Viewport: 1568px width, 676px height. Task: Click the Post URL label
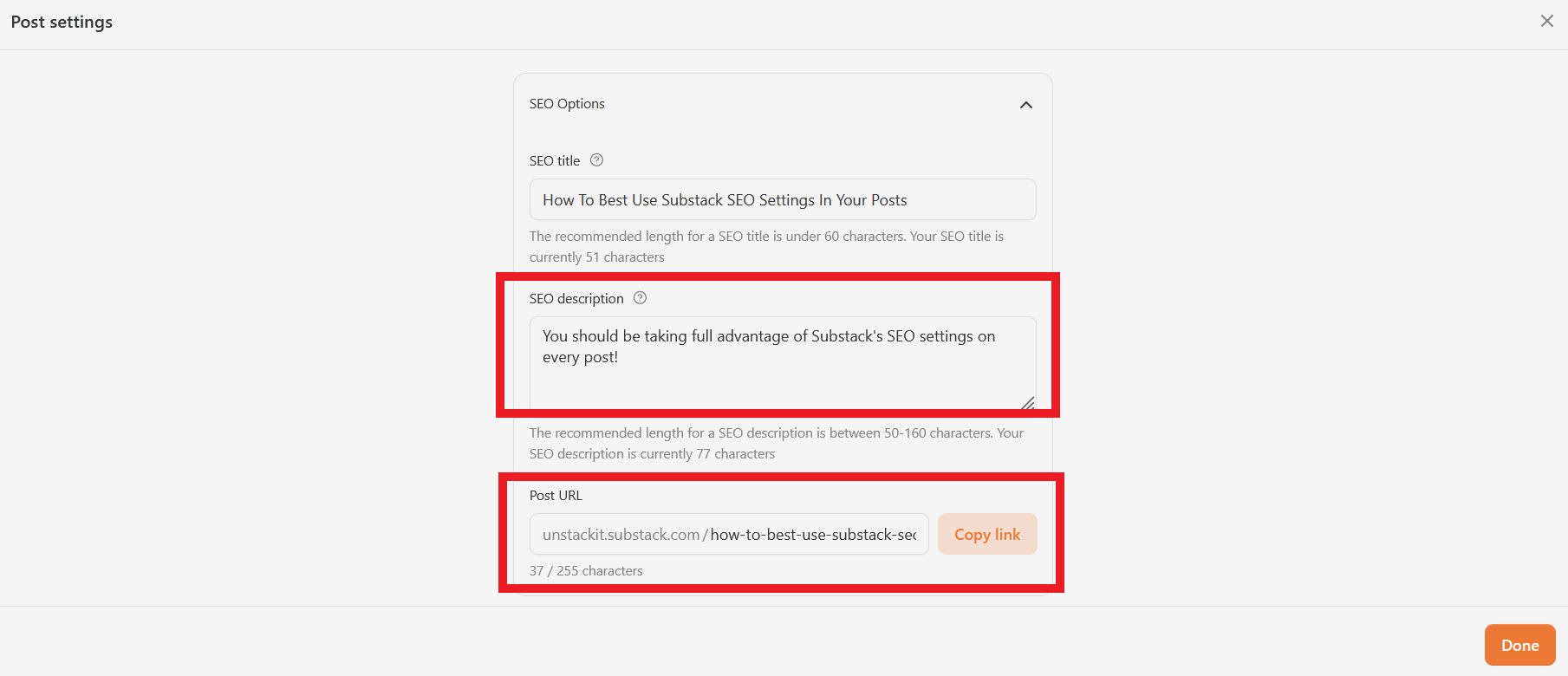pyautogui.click(x=556, y=496)
